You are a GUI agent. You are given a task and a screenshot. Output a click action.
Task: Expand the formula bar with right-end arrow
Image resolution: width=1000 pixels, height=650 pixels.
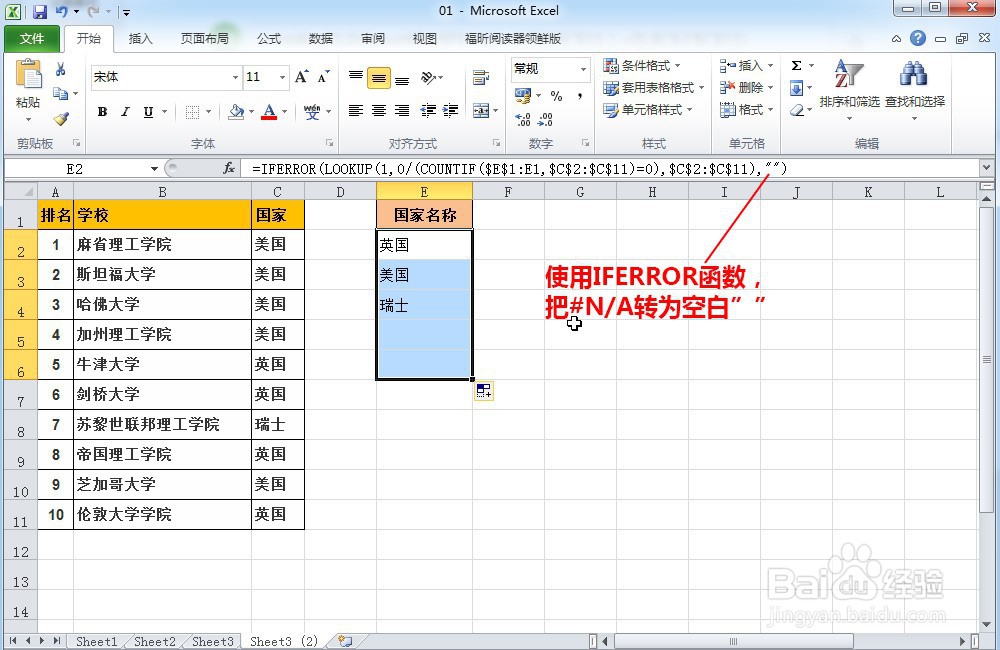(987, 168)
